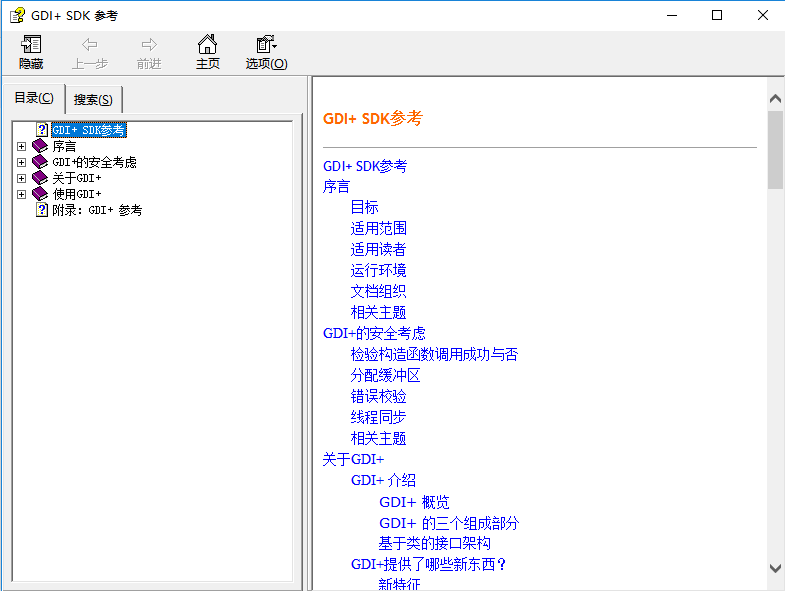Click the 隐藏 (Hide) toolbar icon
785x591 pixels.
[x=31, y=45]
